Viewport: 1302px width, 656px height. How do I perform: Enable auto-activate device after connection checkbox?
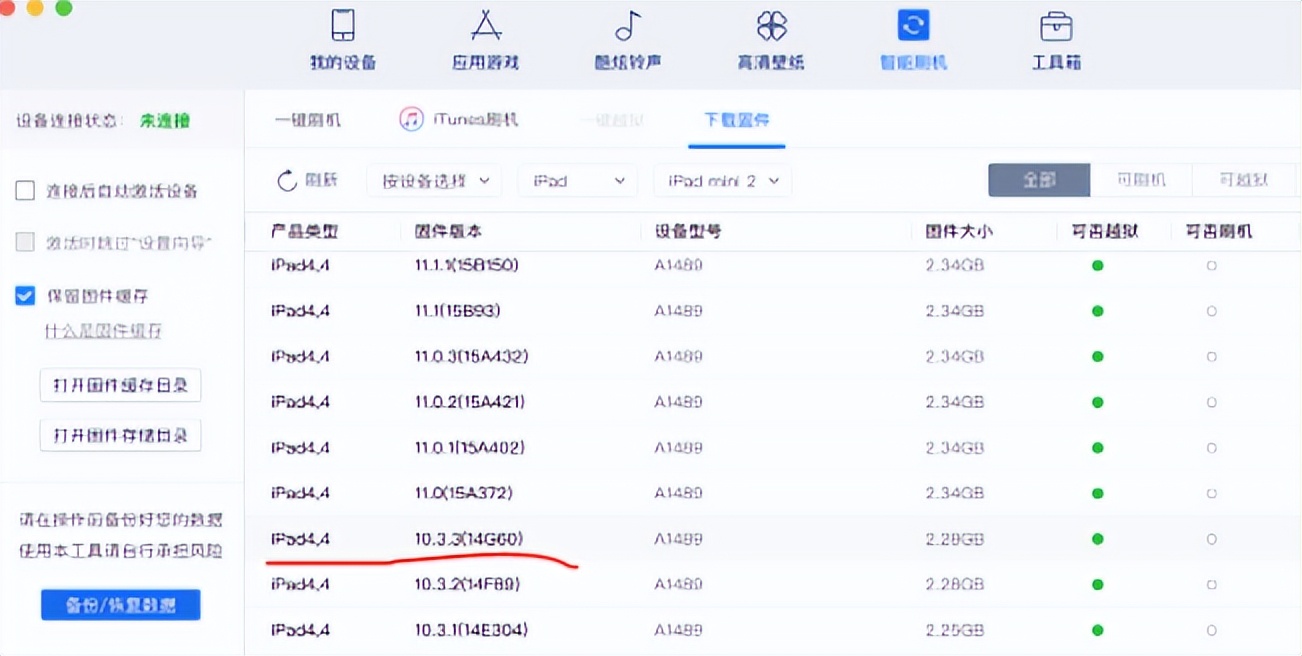coord(24,189)
